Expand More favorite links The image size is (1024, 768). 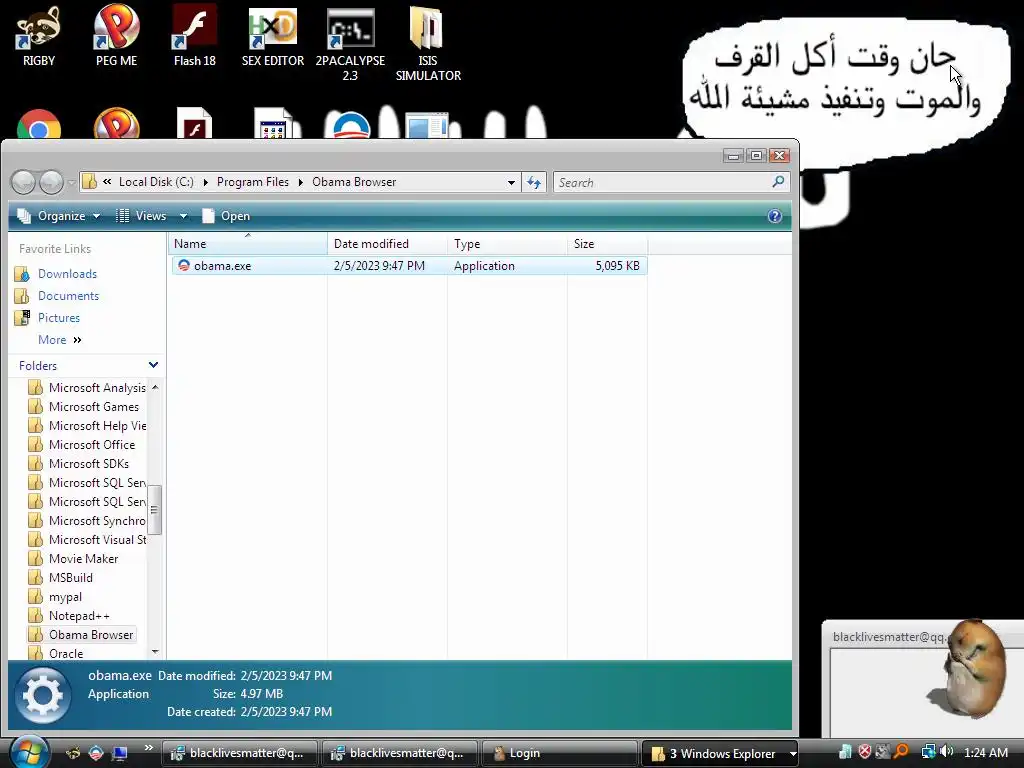(x=59, y=340)
